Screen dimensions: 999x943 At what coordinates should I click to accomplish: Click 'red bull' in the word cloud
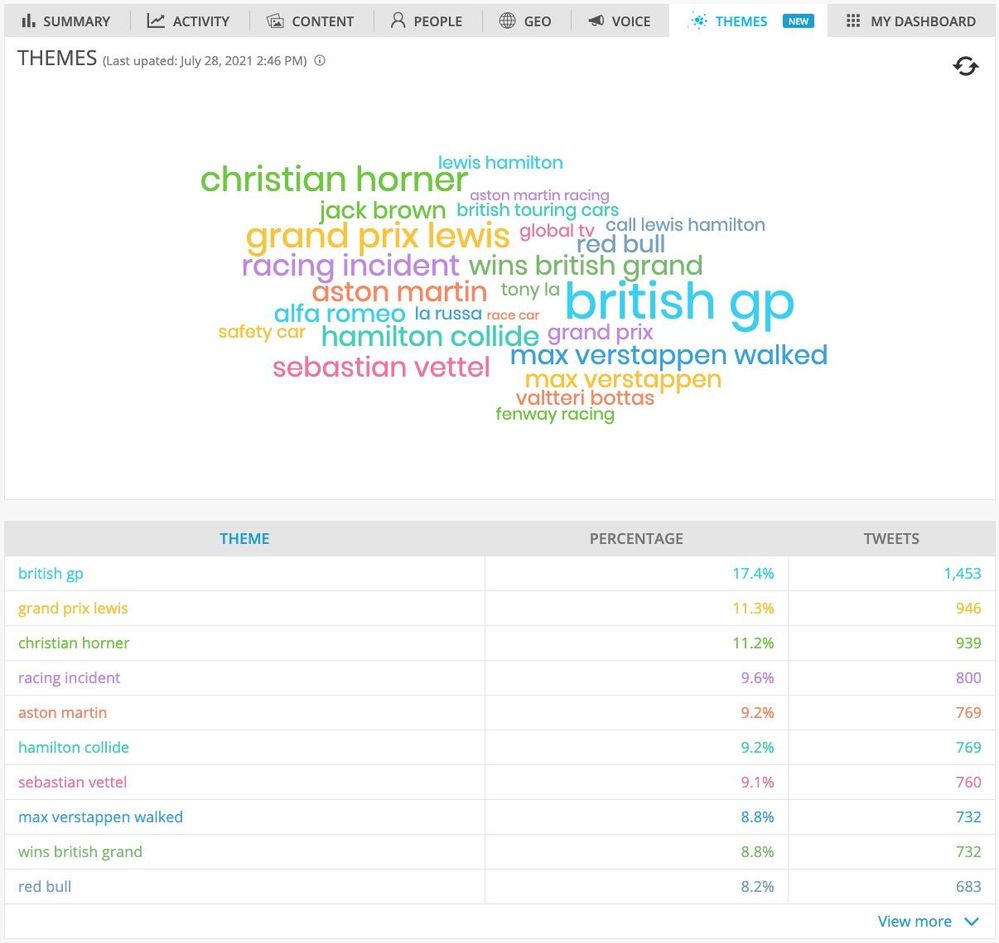click(x=621, y=244)
